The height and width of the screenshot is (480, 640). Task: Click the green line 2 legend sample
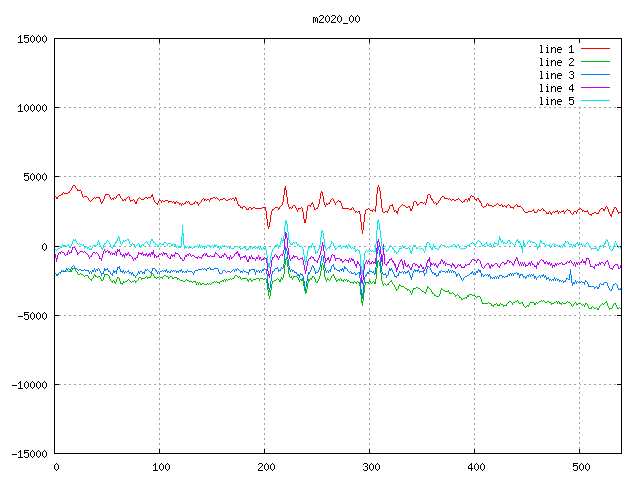coord(595,62)
